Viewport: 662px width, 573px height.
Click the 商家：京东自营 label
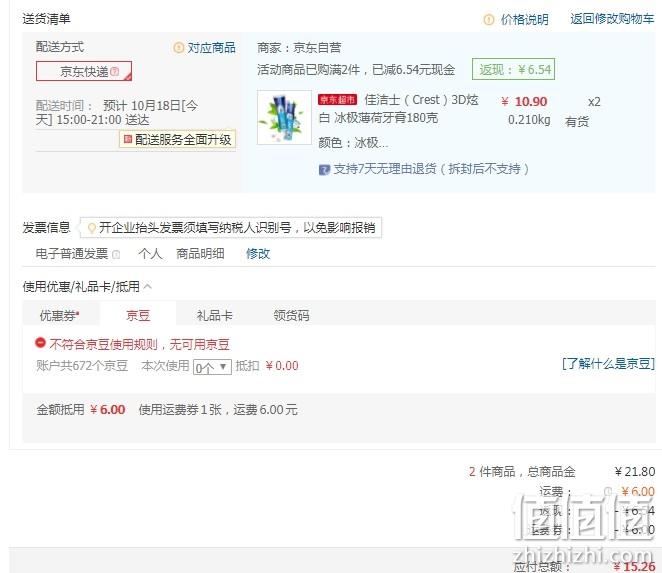pyautogui.click(x=299, y=48)
